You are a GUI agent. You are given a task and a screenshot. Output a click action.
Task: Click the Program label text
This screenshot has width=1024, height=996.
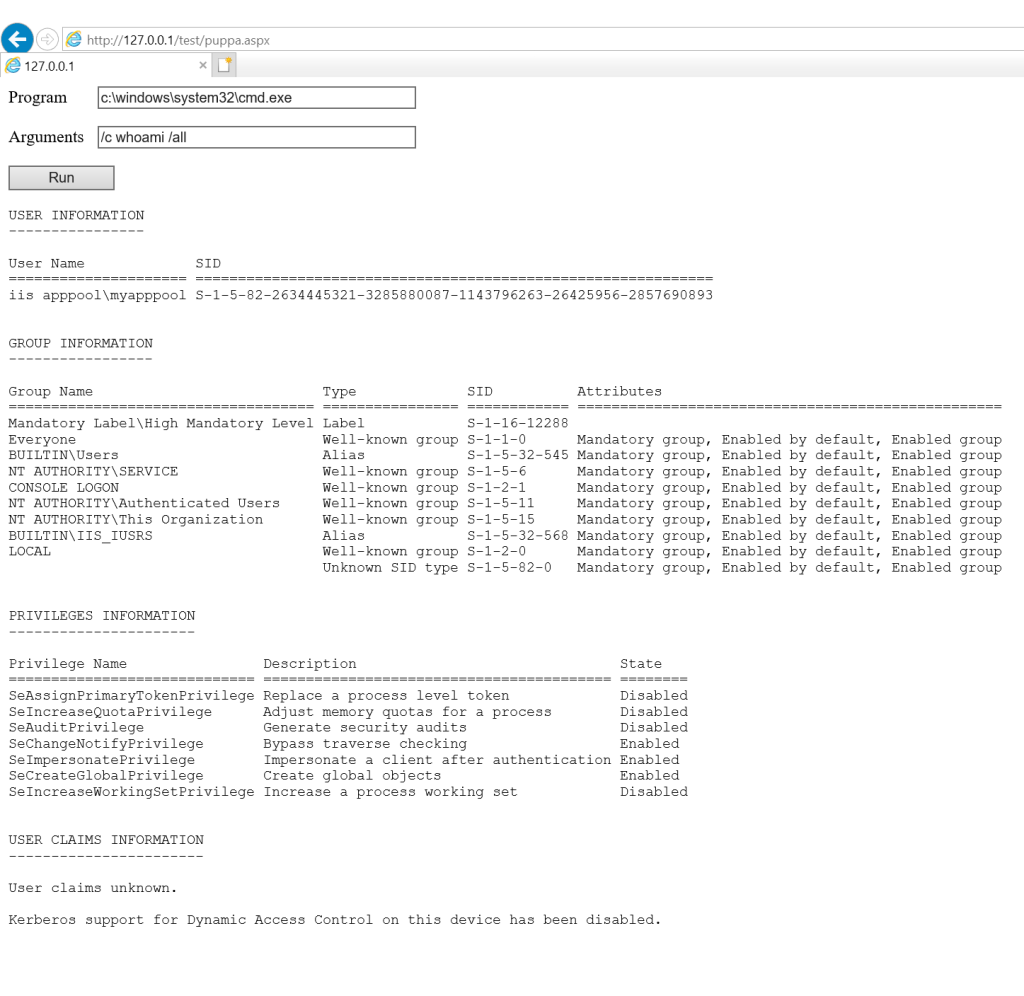point(38,98)
